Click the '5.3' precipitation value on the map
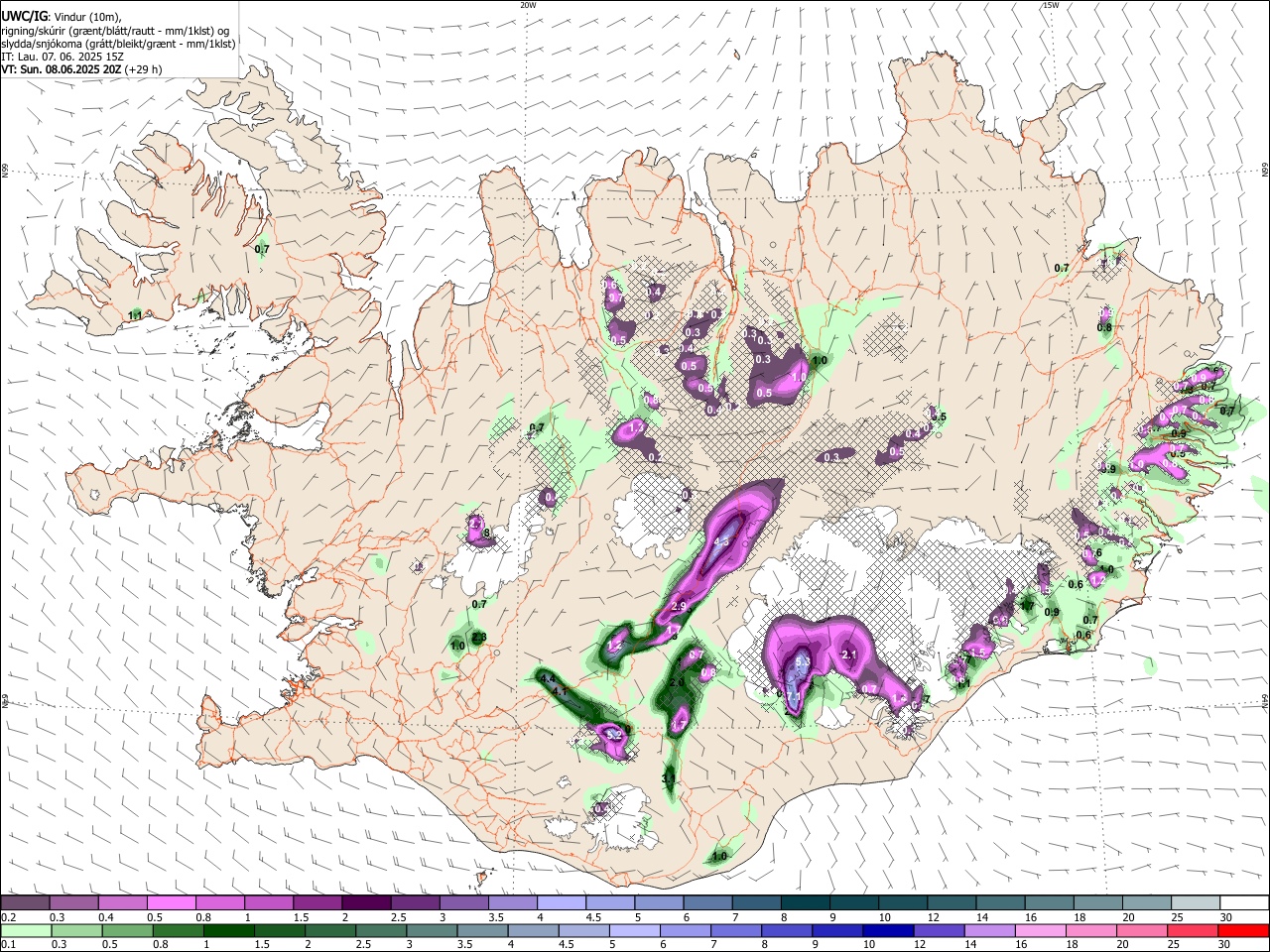Image resolution: width=1270 pixels, height=952 pixels. pyautogui.click(x=804, y=660)
